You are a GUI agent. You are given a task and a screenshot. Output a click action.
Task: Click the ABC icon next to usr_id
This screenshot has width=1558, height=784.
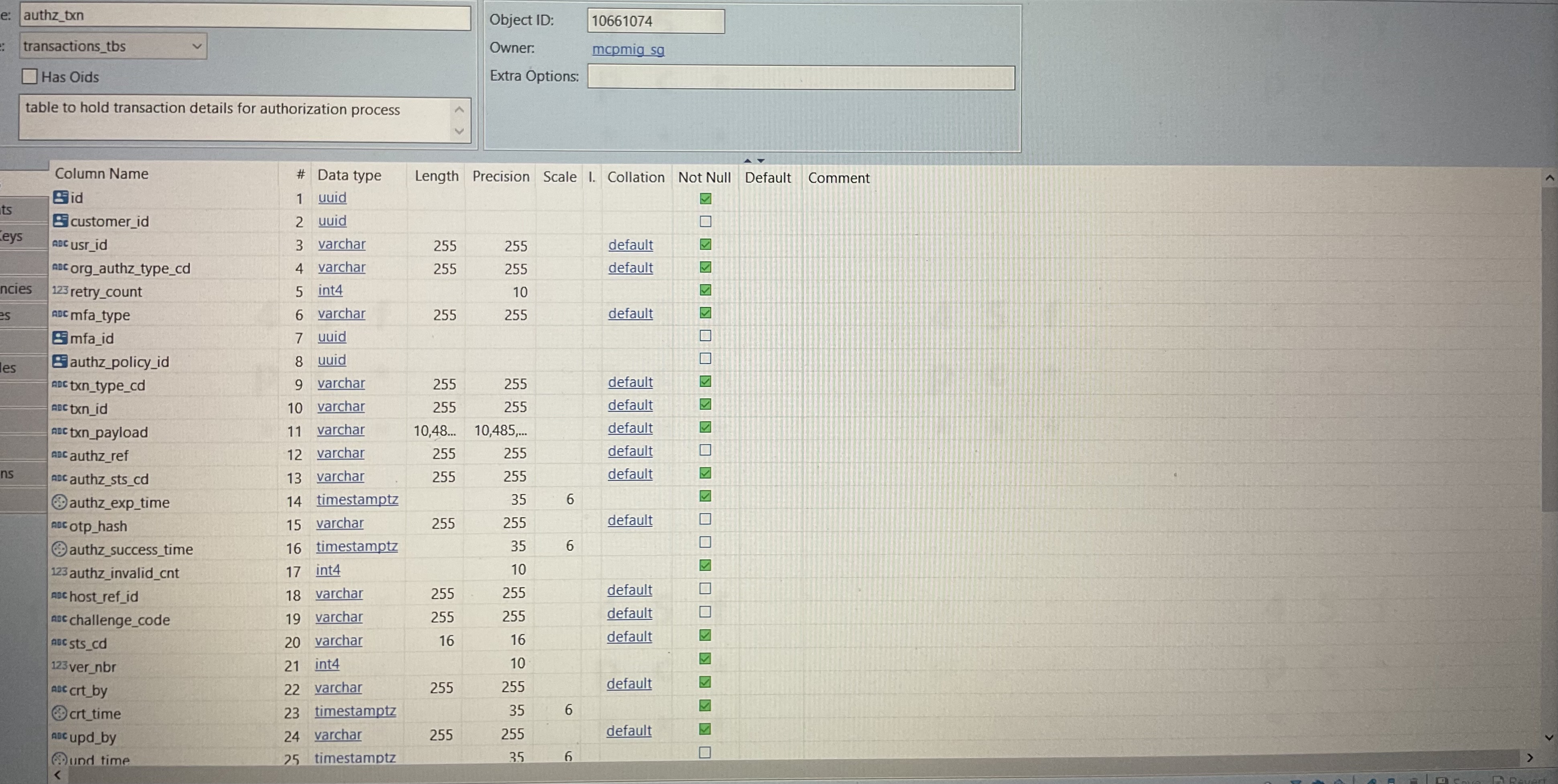(60, 244)
